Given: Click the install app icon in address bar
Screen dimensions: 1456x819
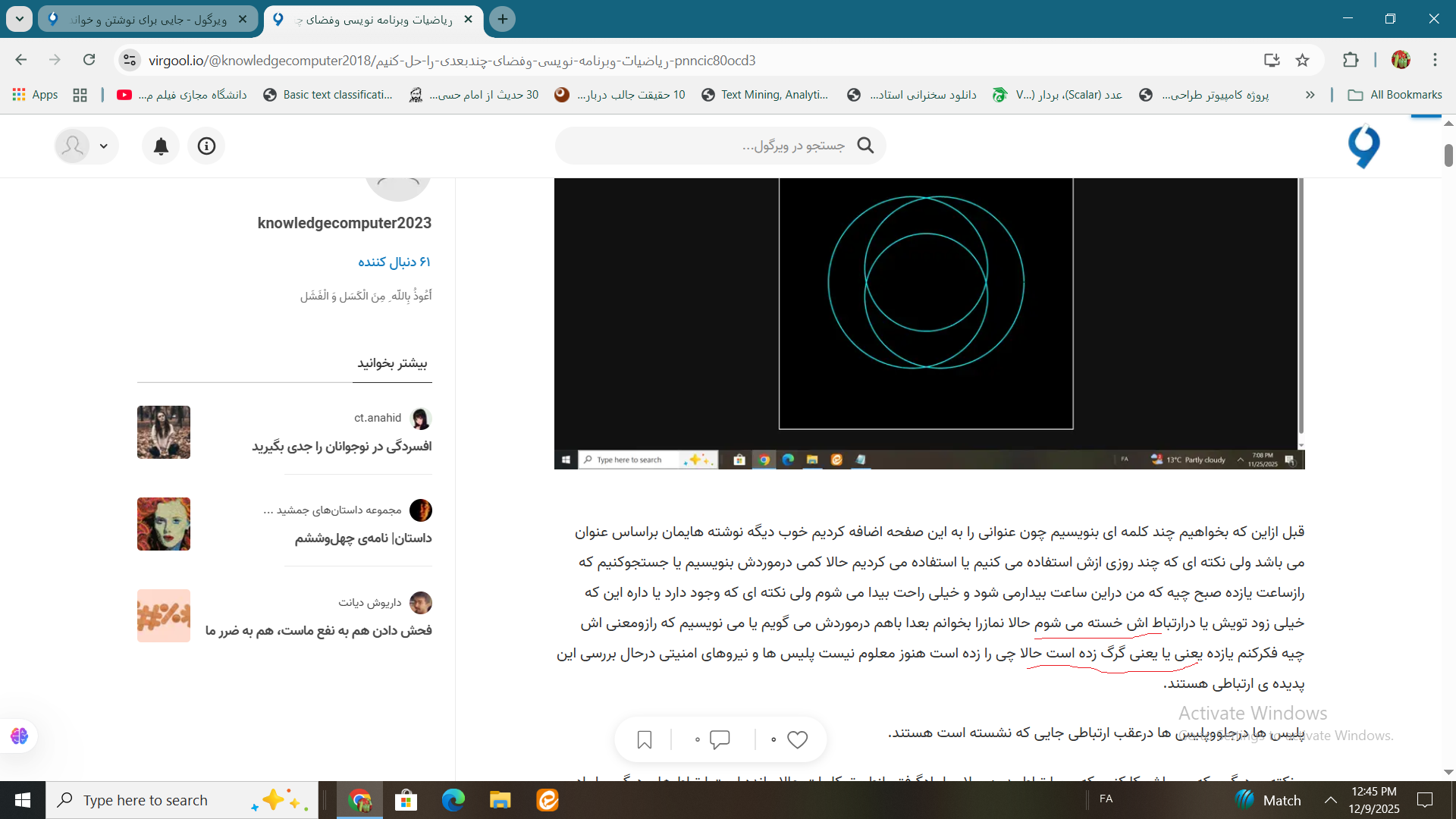Looking at the screenshot, I should 1272,60.
